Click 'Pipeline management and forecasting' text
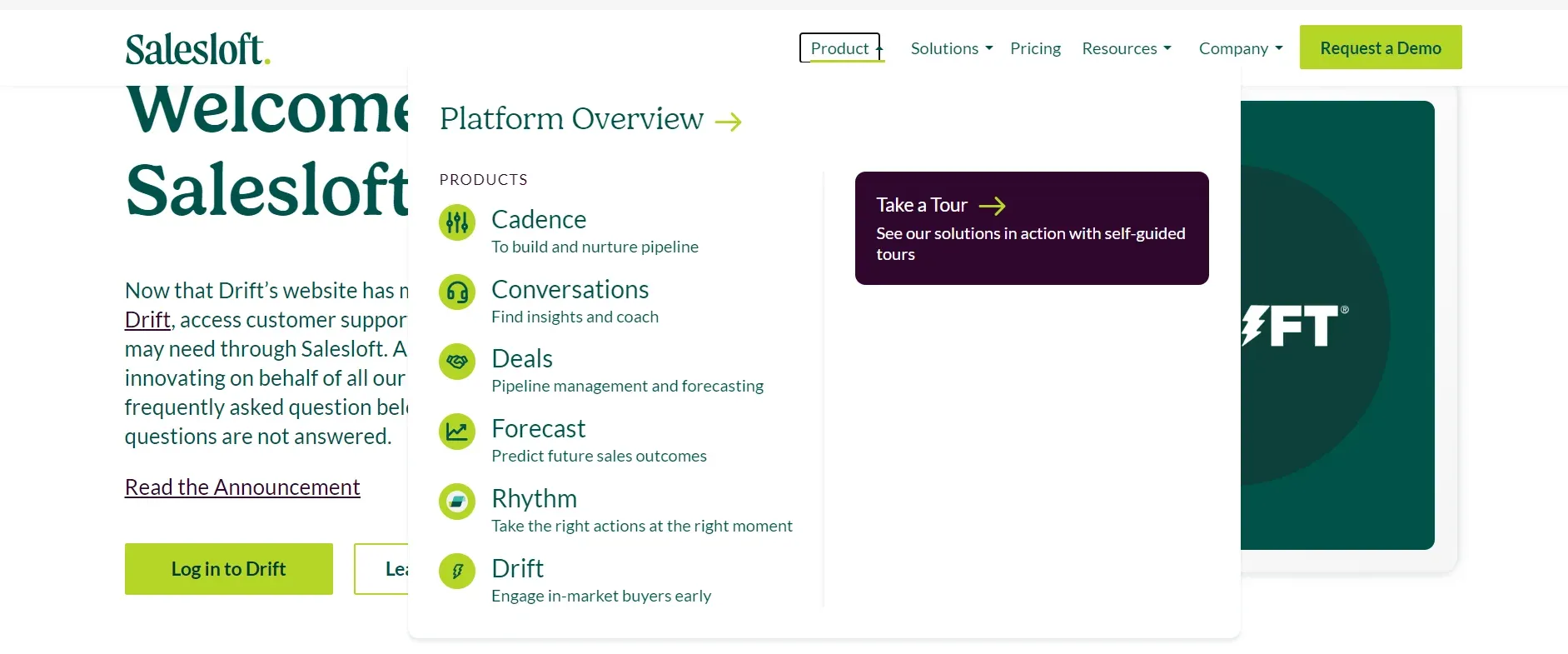Screen dimensions: 1568x654 [x=628, y=386]
